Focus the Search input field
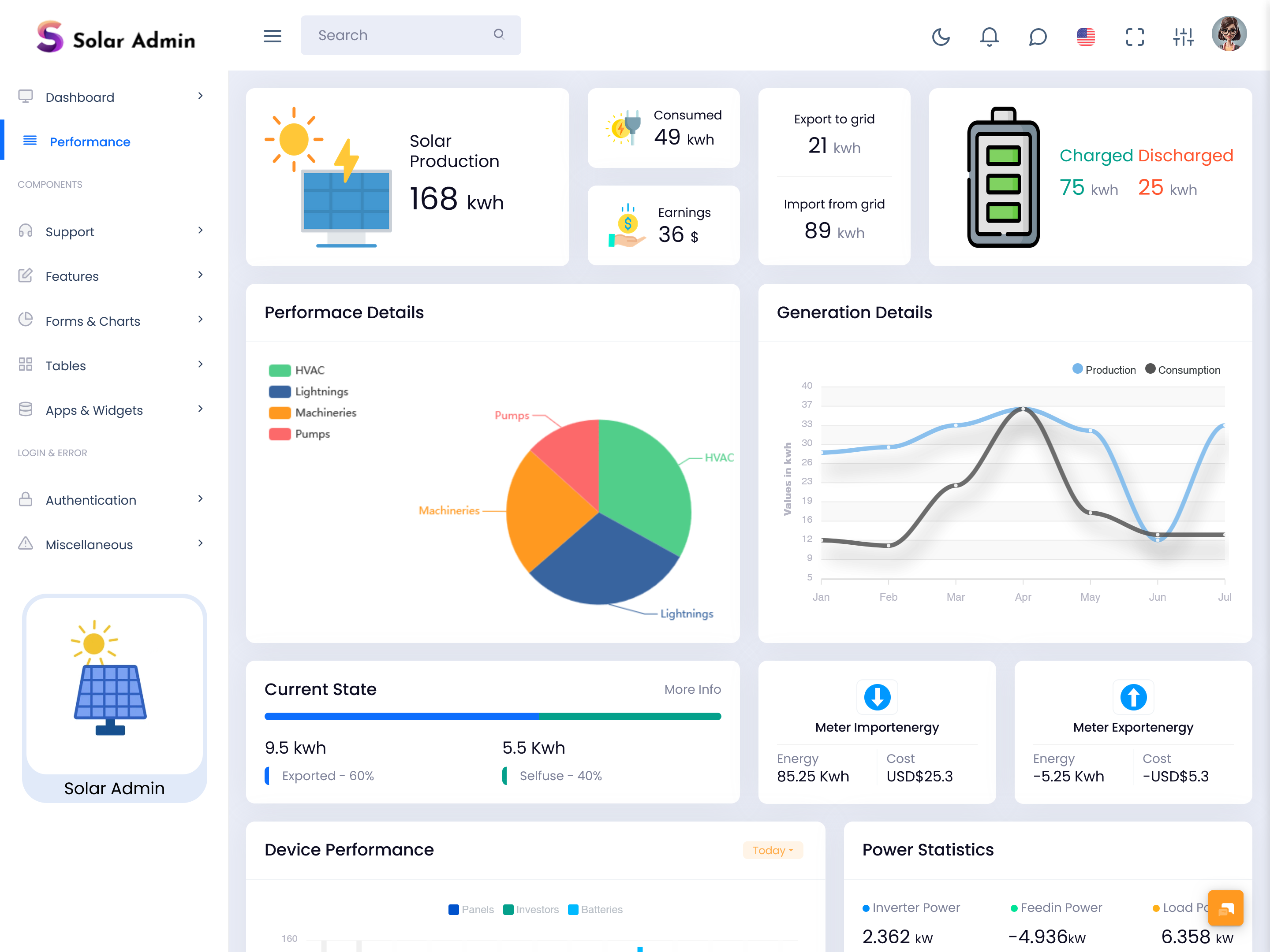 [411, 35]
